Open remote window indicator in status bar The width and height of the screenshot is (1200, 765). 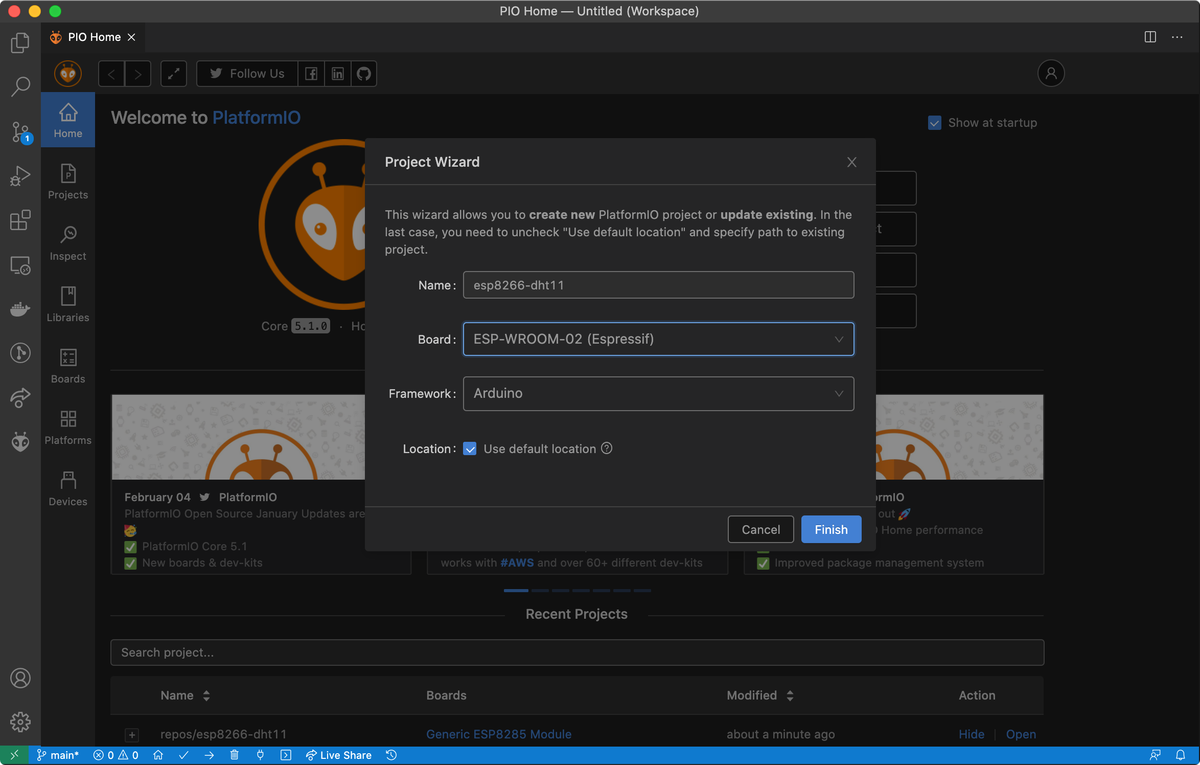coord(14,755)
